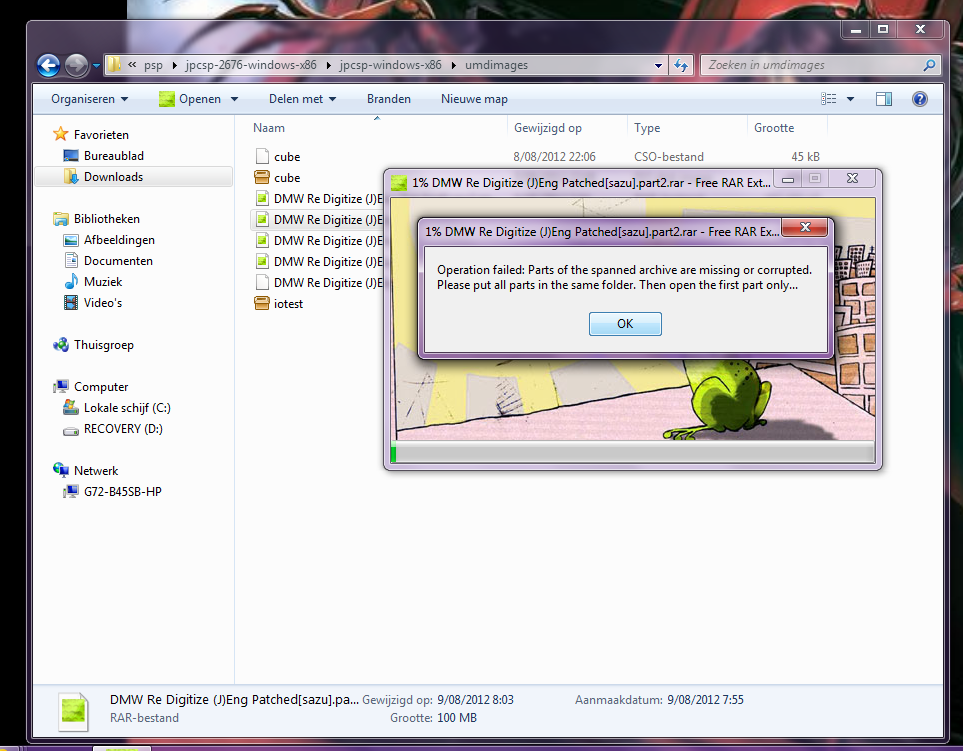This screenshot has height=751, width=963.
Task: Click the Branden toolbar button
Action: [x=389, y=99]
